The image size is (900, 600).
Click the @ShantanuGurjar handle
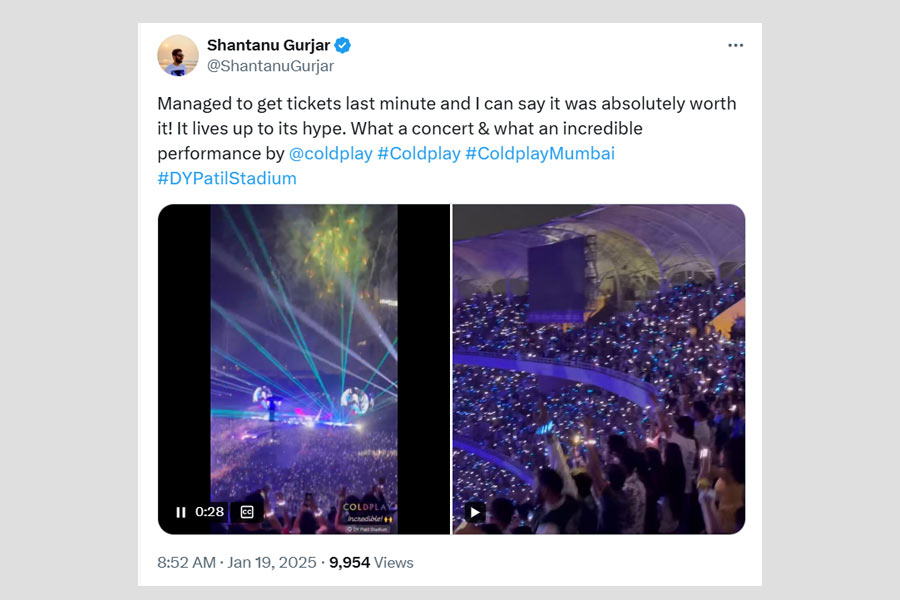pos(270,66)
